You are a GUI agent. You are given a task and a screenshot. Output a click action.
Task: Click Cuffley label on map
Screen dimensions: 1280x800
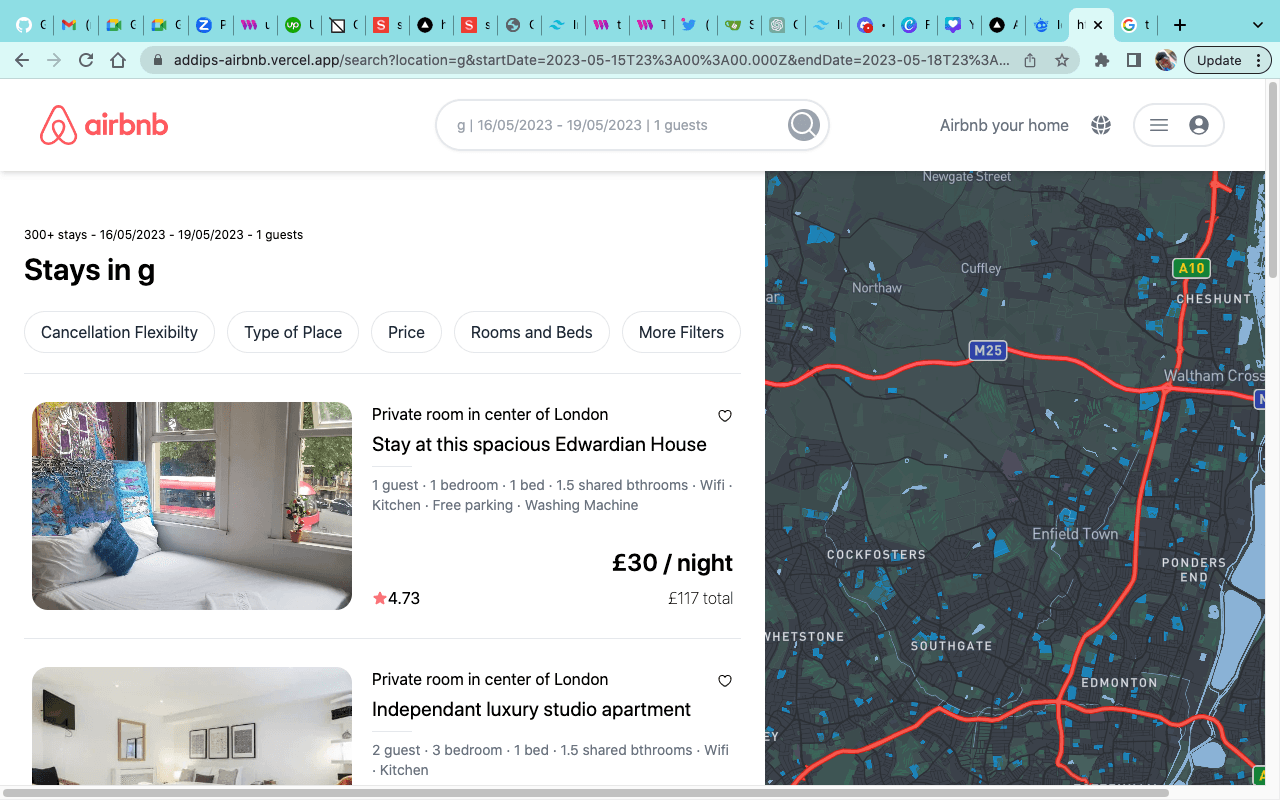[x=981, y=268]
